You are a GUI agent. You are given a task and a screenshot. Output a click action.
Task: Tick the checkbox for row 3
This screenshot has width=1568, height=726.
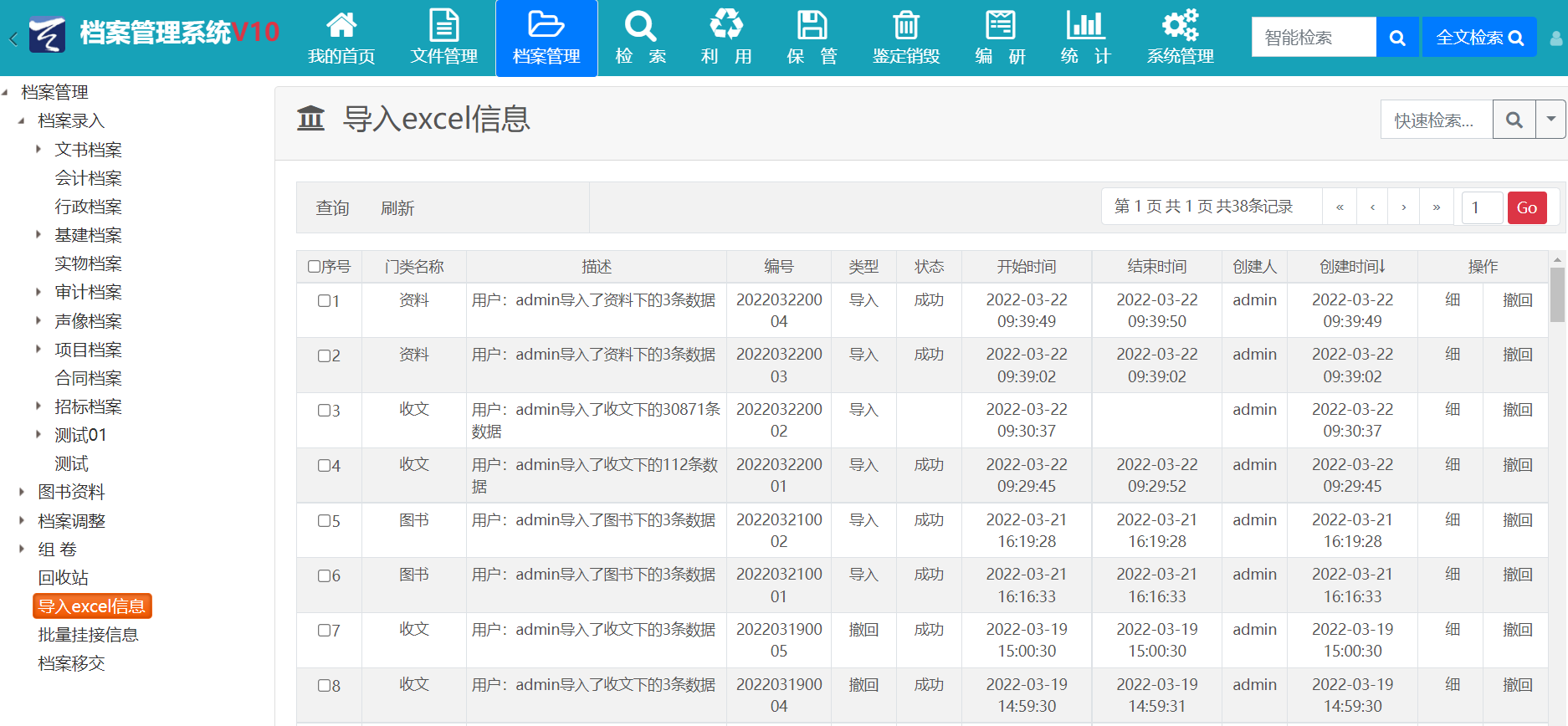[324, 411]
